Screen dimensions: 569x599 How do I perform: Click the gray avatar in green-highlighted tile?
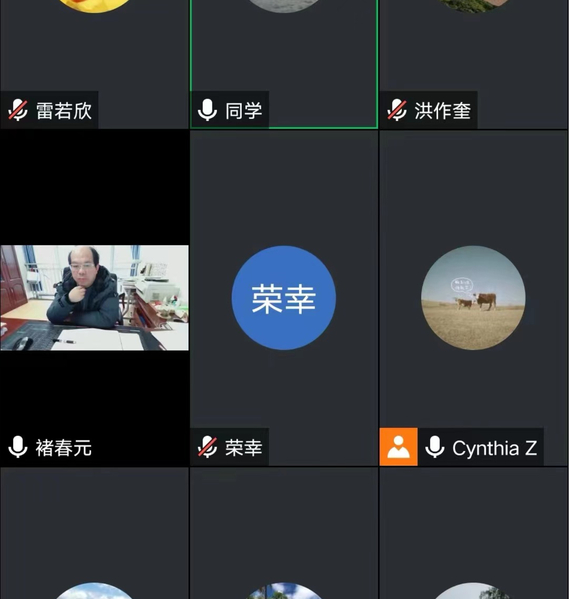coord(284,6)
